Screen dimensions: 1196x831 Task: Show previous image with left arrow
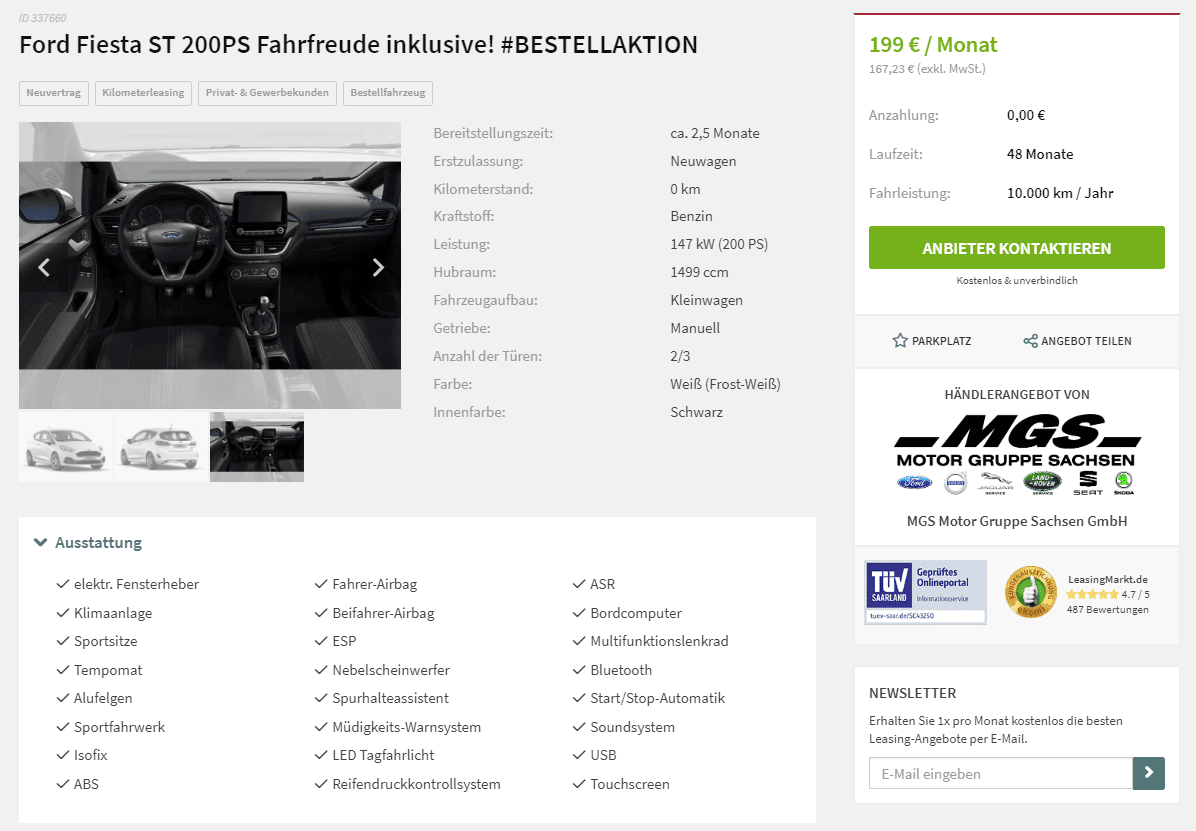click(44, 267)
